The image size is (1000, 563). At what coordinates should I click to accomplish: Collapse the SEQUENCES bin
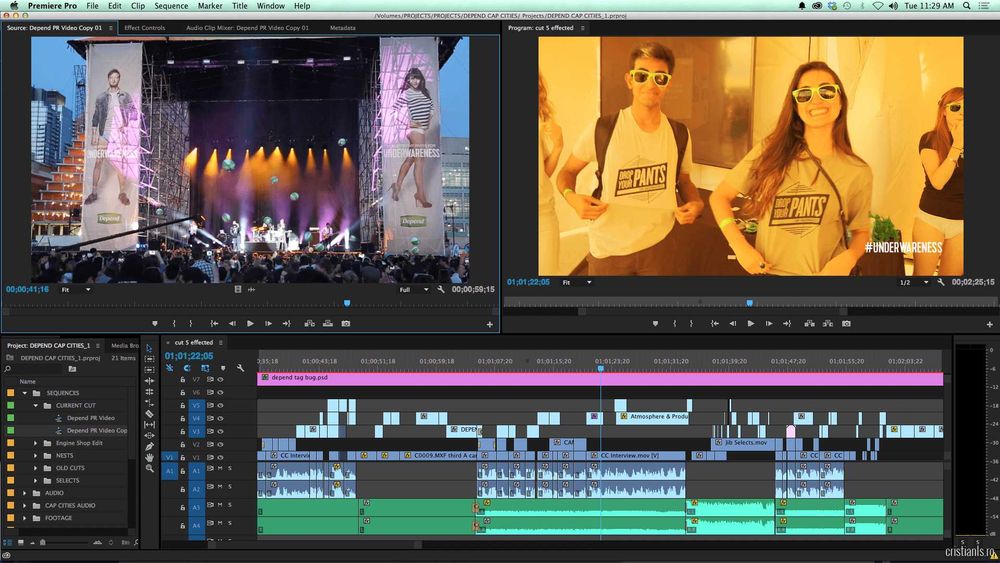[x=25, y=393]
